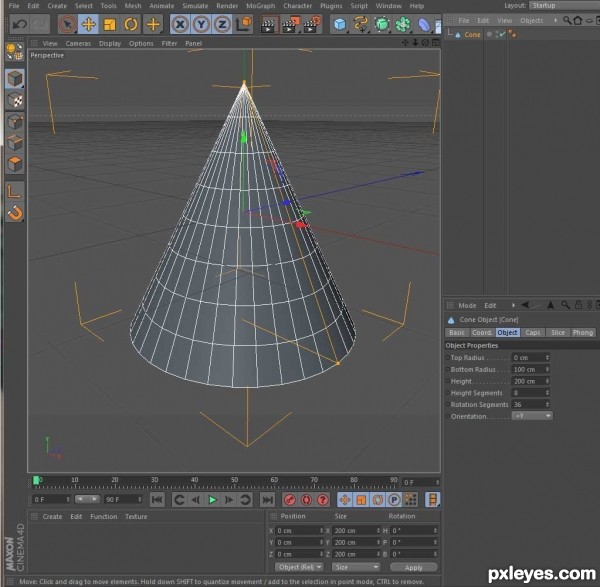Enable the Axis tool
Viewport: 600px width, 587px height.
[15, 192]
